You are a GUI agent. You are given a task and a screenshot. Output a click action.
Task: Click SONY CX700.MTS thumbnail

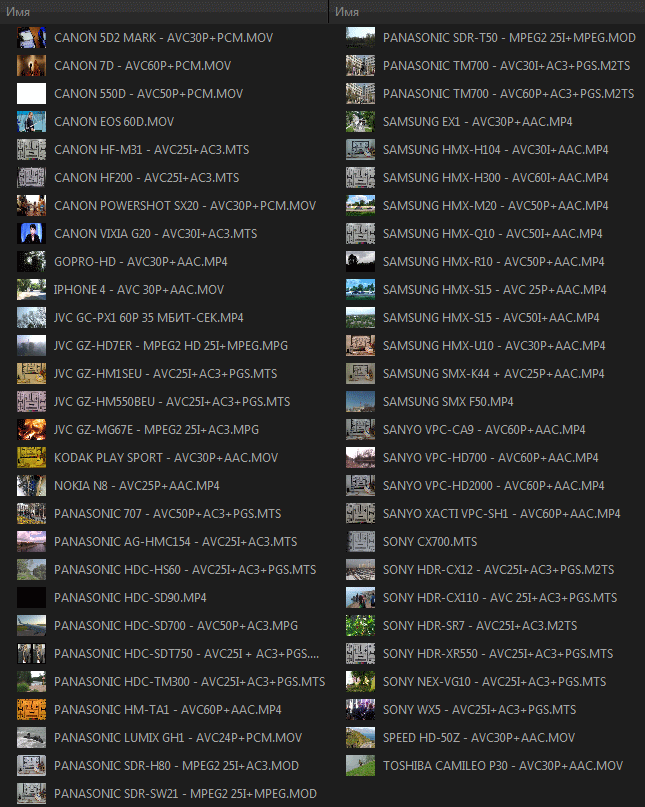[360, 541]
